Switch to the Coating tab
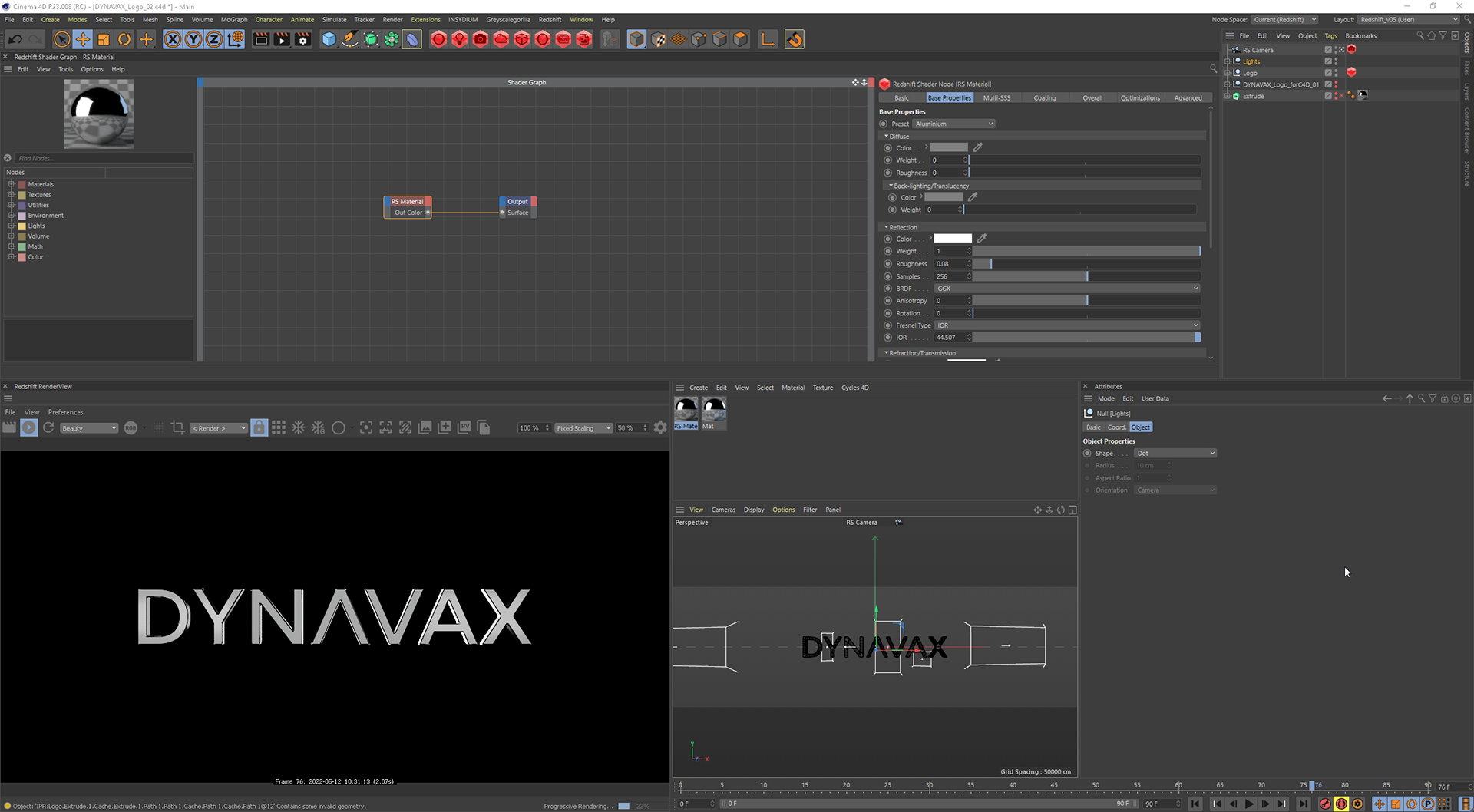The height and width of the screenshot is (812, 1474). pyautogui.click(x=1044, y=97)
